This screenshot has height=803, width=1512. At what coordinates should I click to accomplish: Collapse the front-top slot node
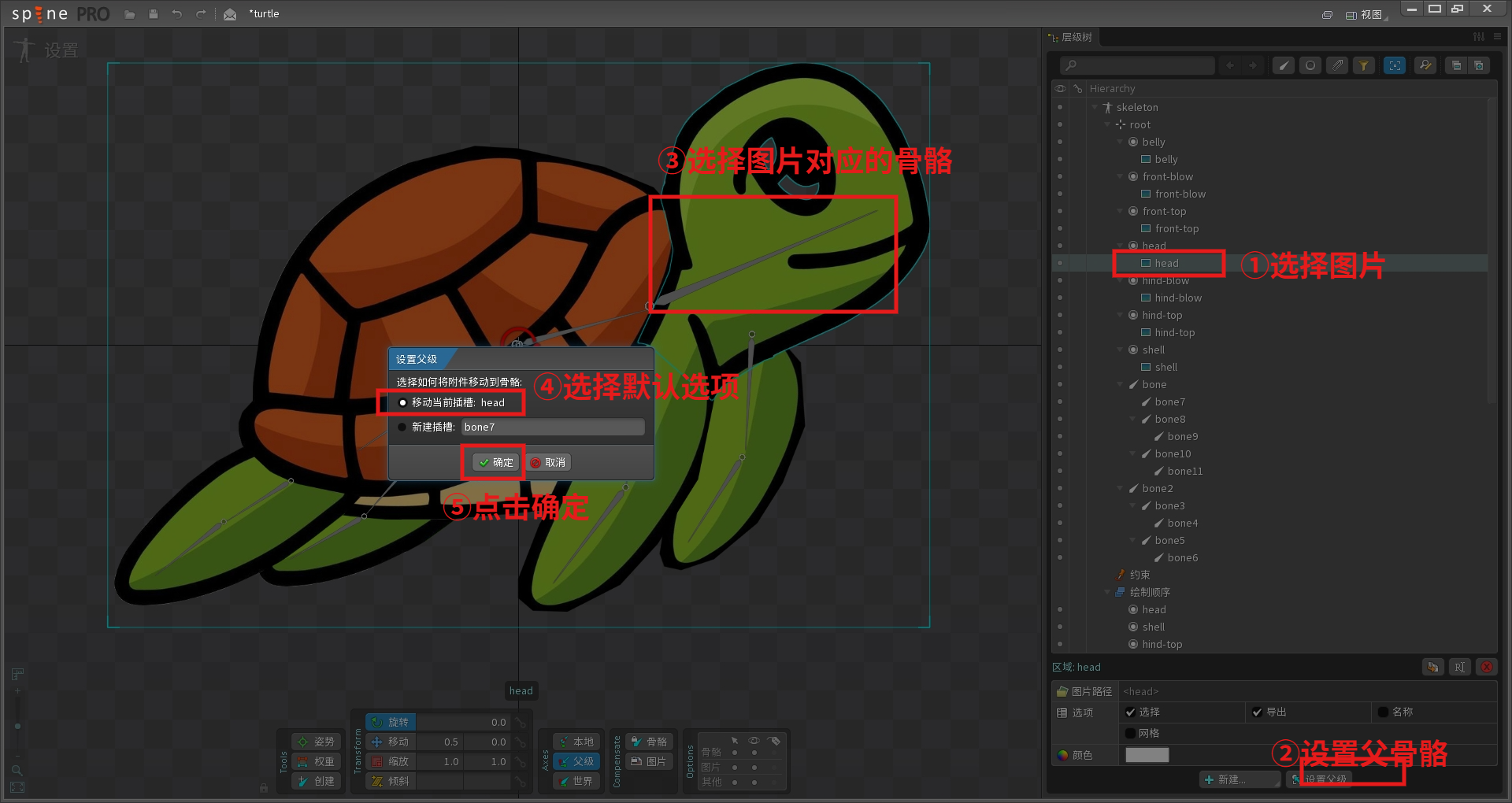(x=1120, y=211)
